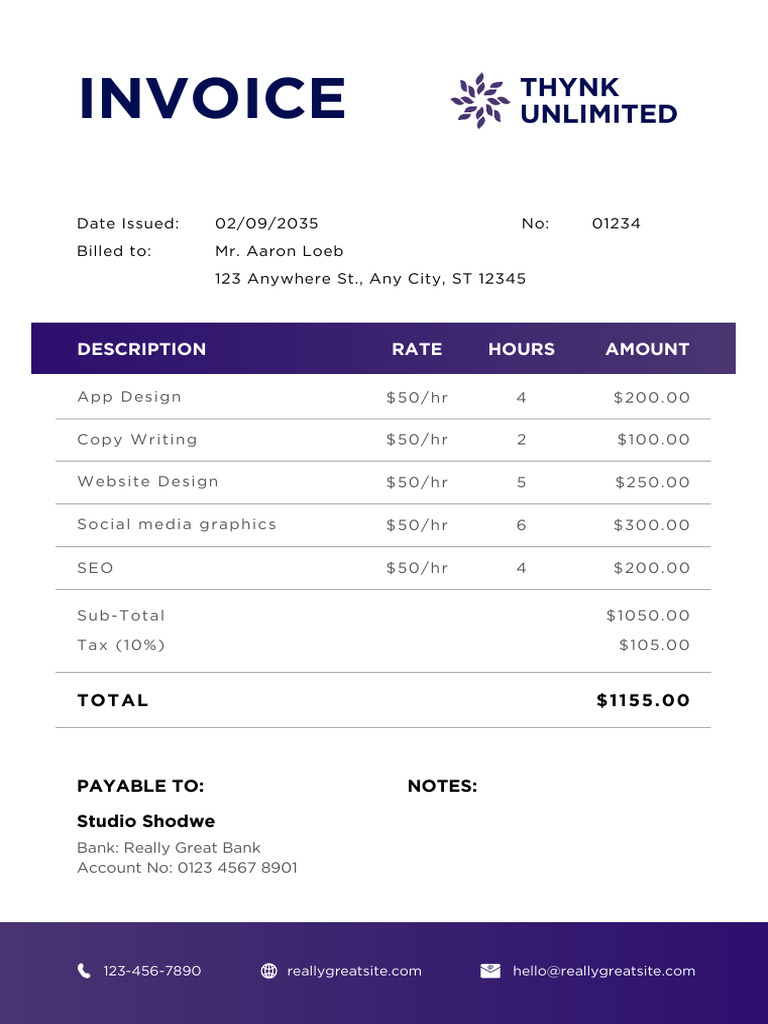Click the Social media graphics row
This screenshot has height=1024, width=768.
177,524
